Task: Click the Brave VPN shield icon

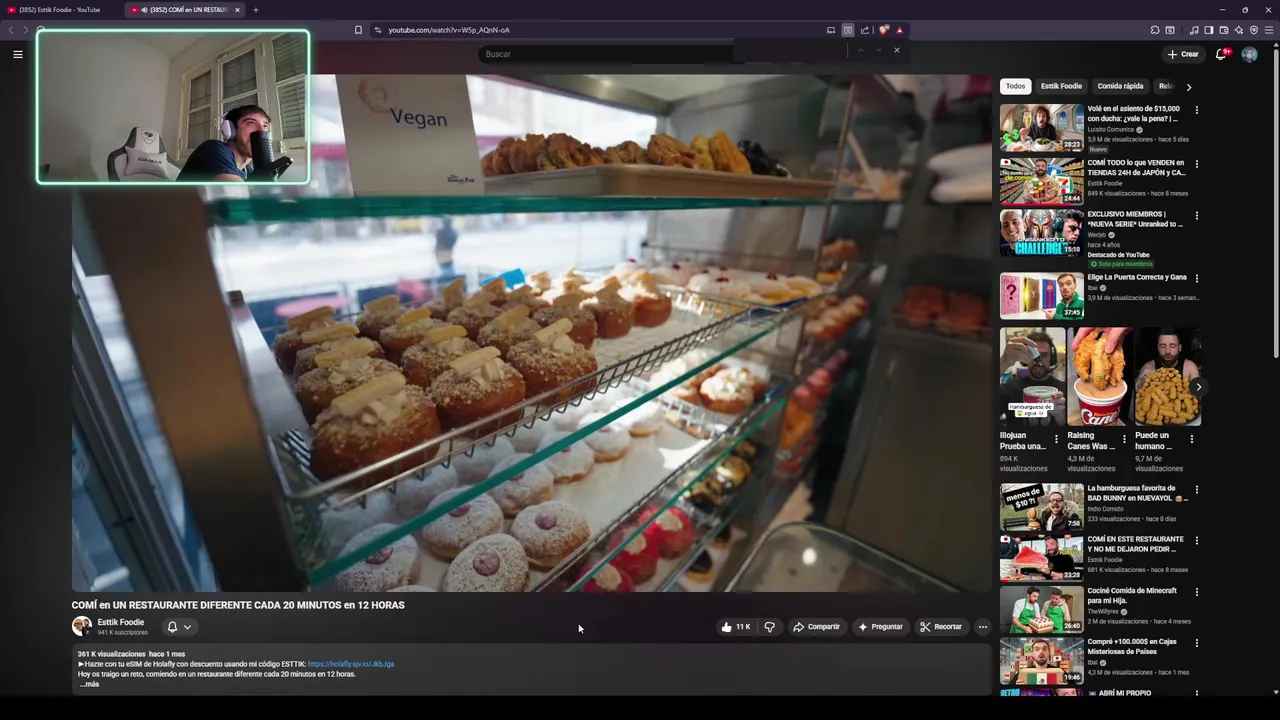Action: [1254, 30]
